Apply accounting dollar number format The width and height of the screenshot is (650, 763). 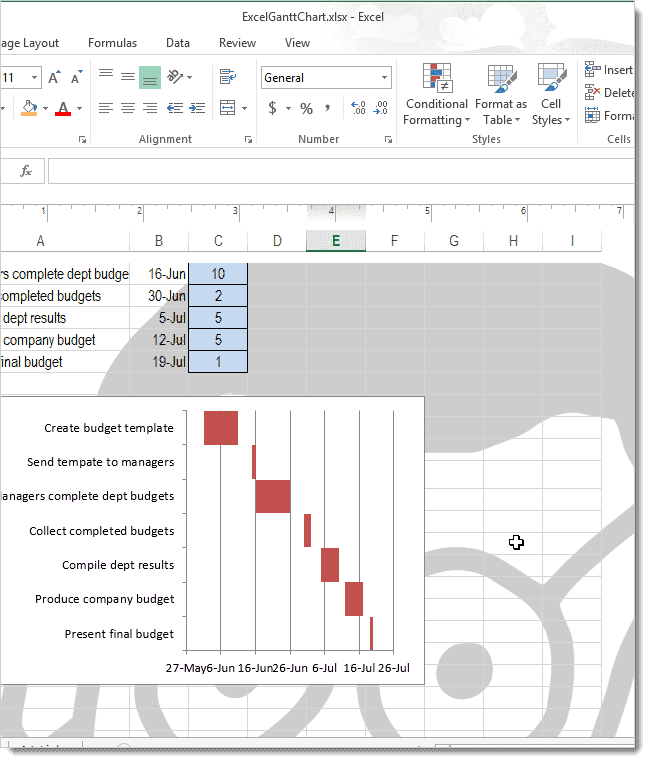272,108
